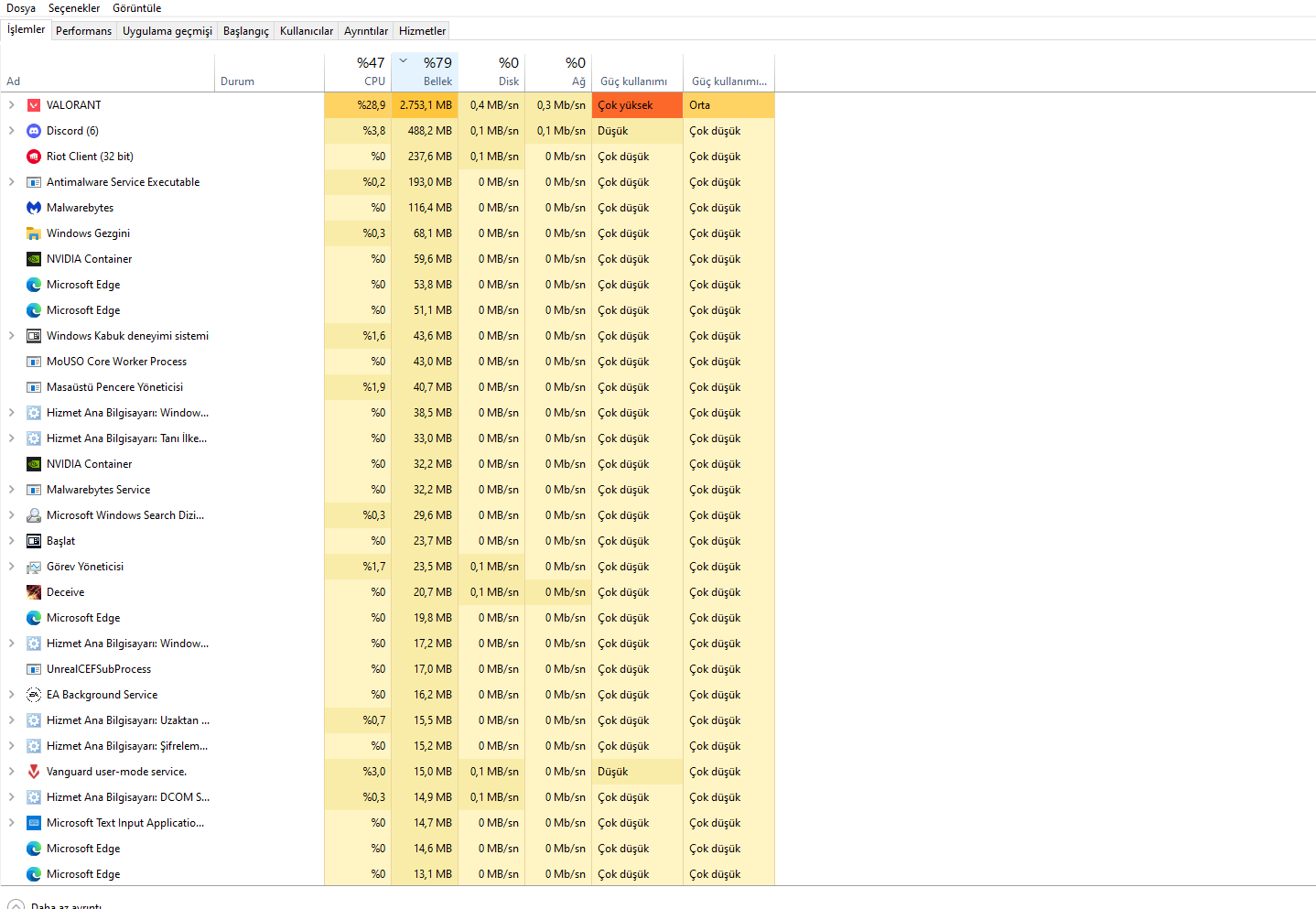Image resolution: width=1316 pixels, height=909 pixels.
Task: Select the Antimalware Service Executable icon
Action: point(34,182)
